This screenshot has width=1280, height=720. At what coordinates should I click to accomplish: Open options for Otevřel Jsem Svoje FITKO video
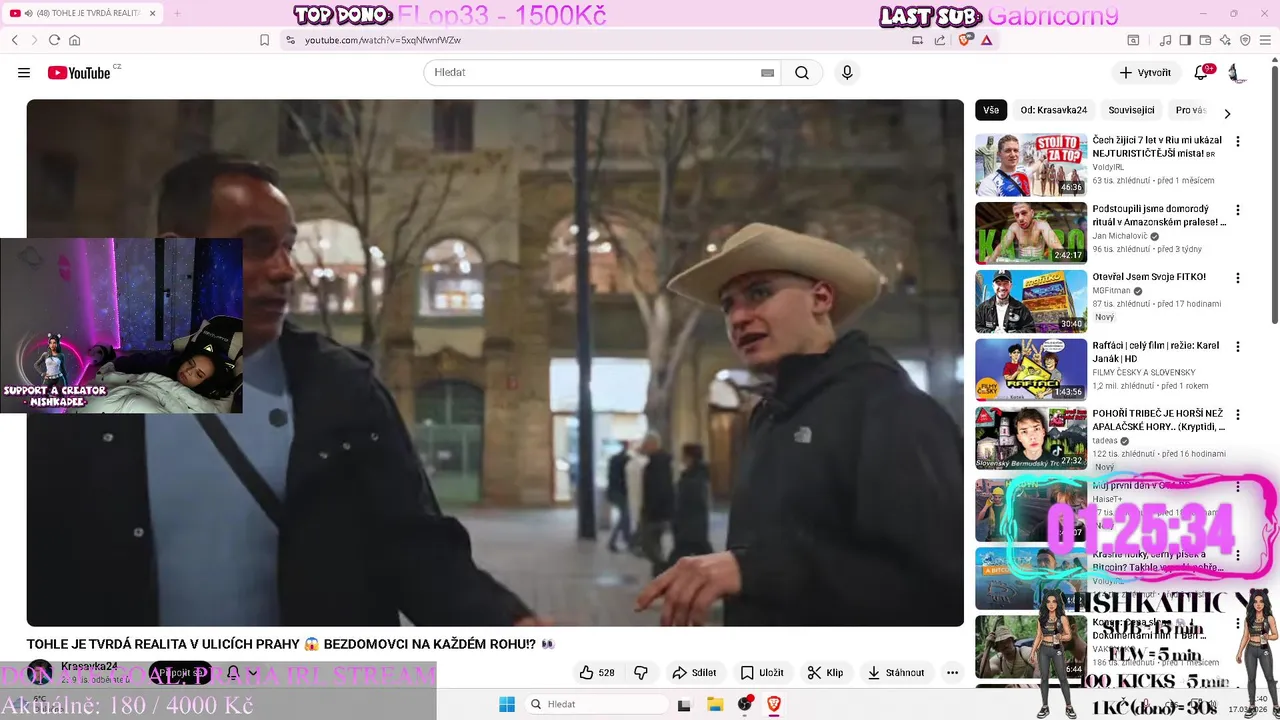pyautogui.click(x=1238, y=279)
